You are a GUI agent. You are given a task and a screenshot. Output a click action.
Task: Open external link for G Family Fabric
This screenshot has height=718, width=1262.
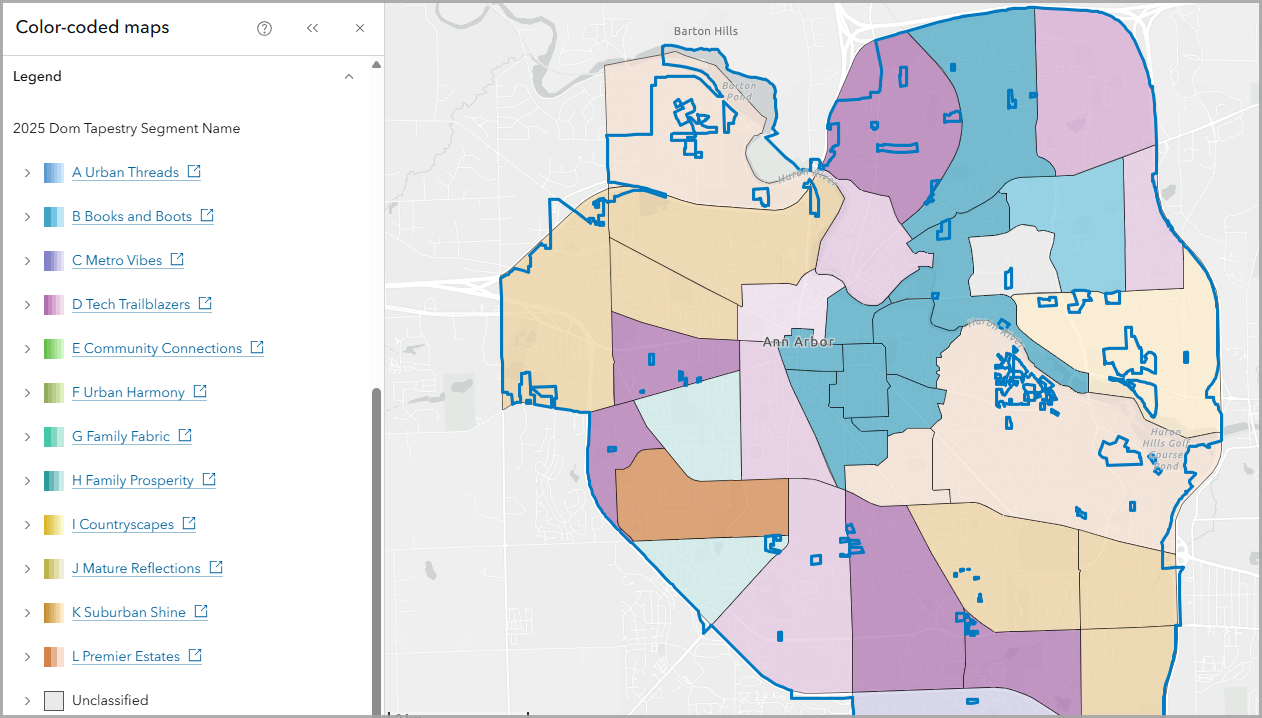click(x=184, y=435)
